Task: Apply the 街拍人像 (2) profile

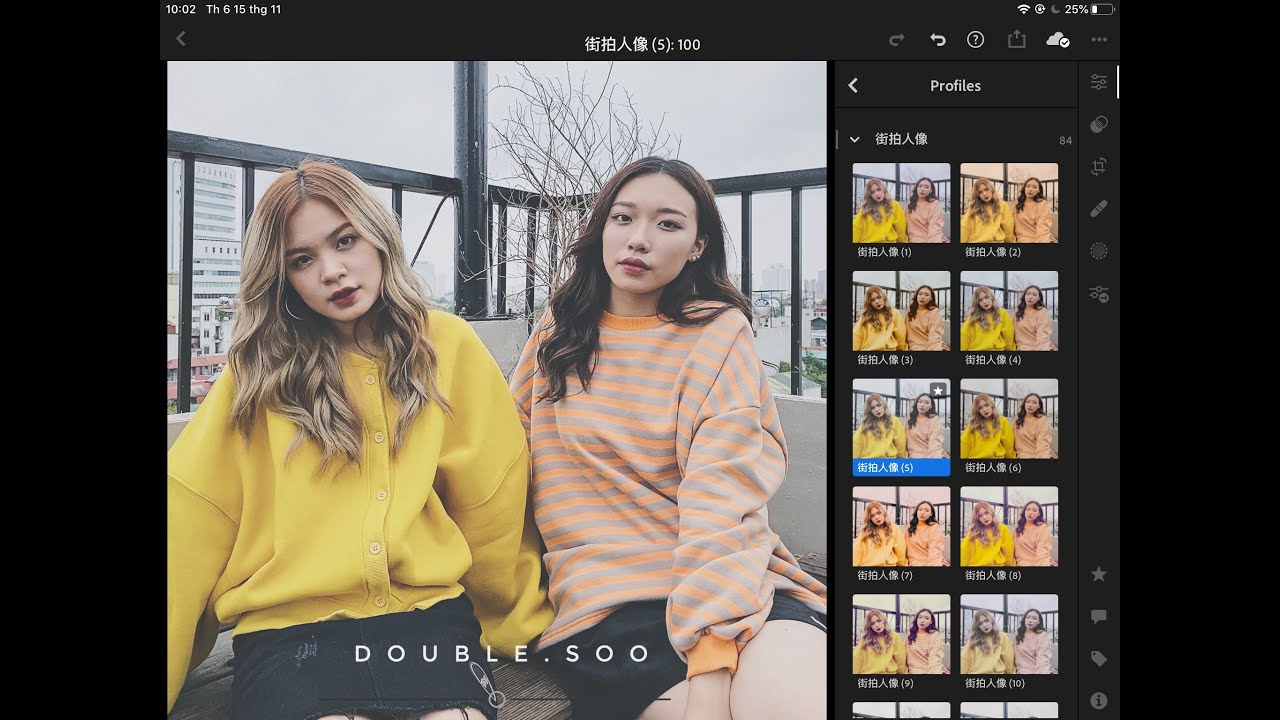Action: (1009, 211)
